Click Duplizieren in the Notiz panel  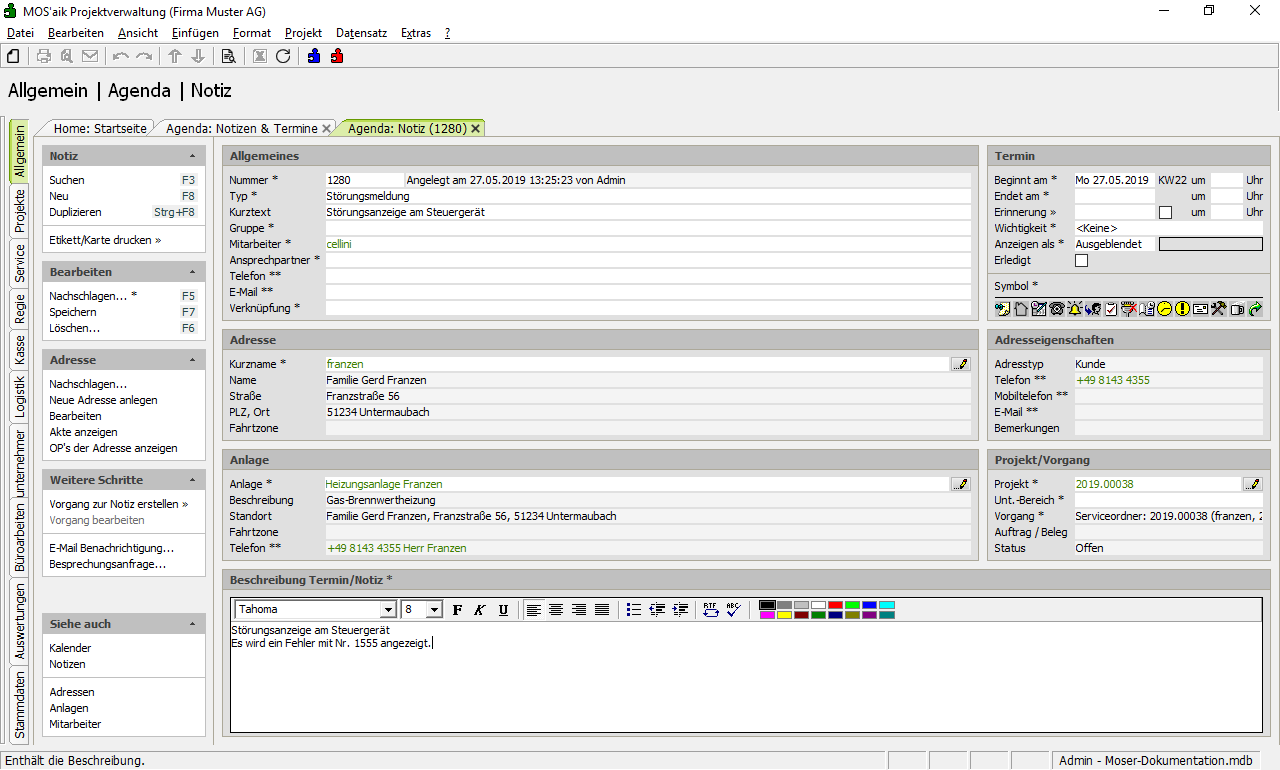click(75, 212)
